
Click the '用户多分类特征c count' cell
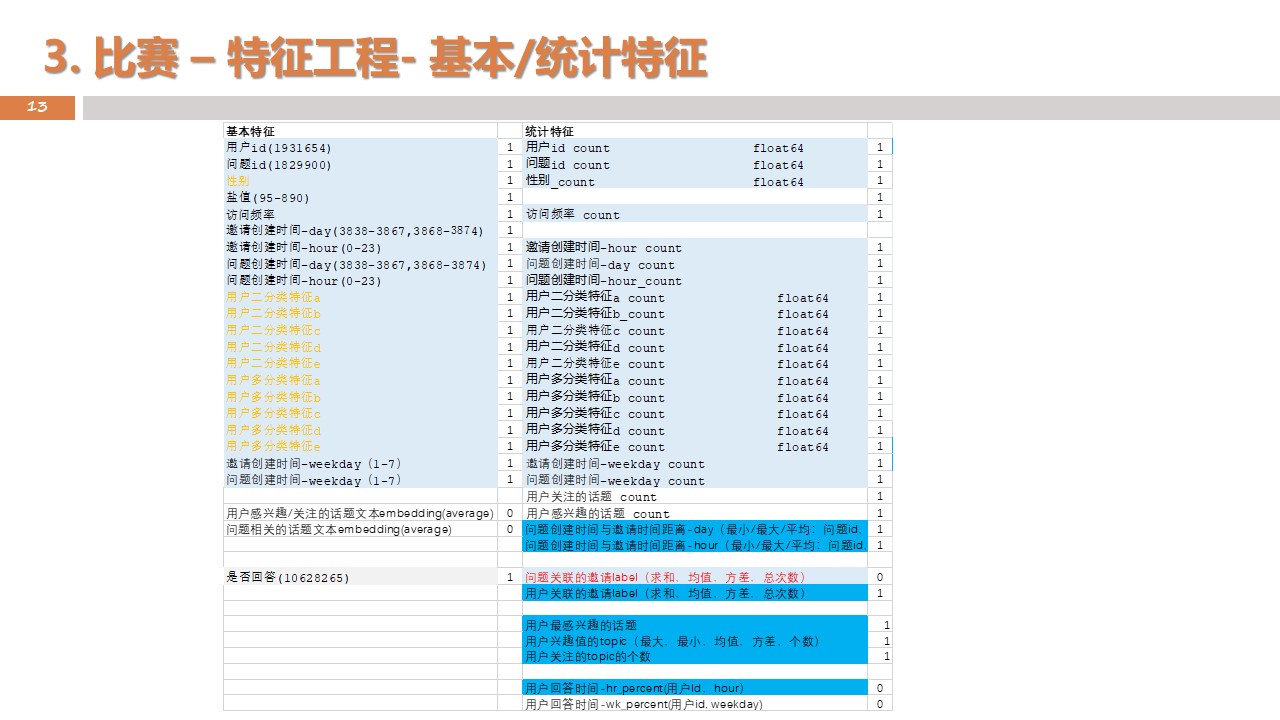click(695, 413)
